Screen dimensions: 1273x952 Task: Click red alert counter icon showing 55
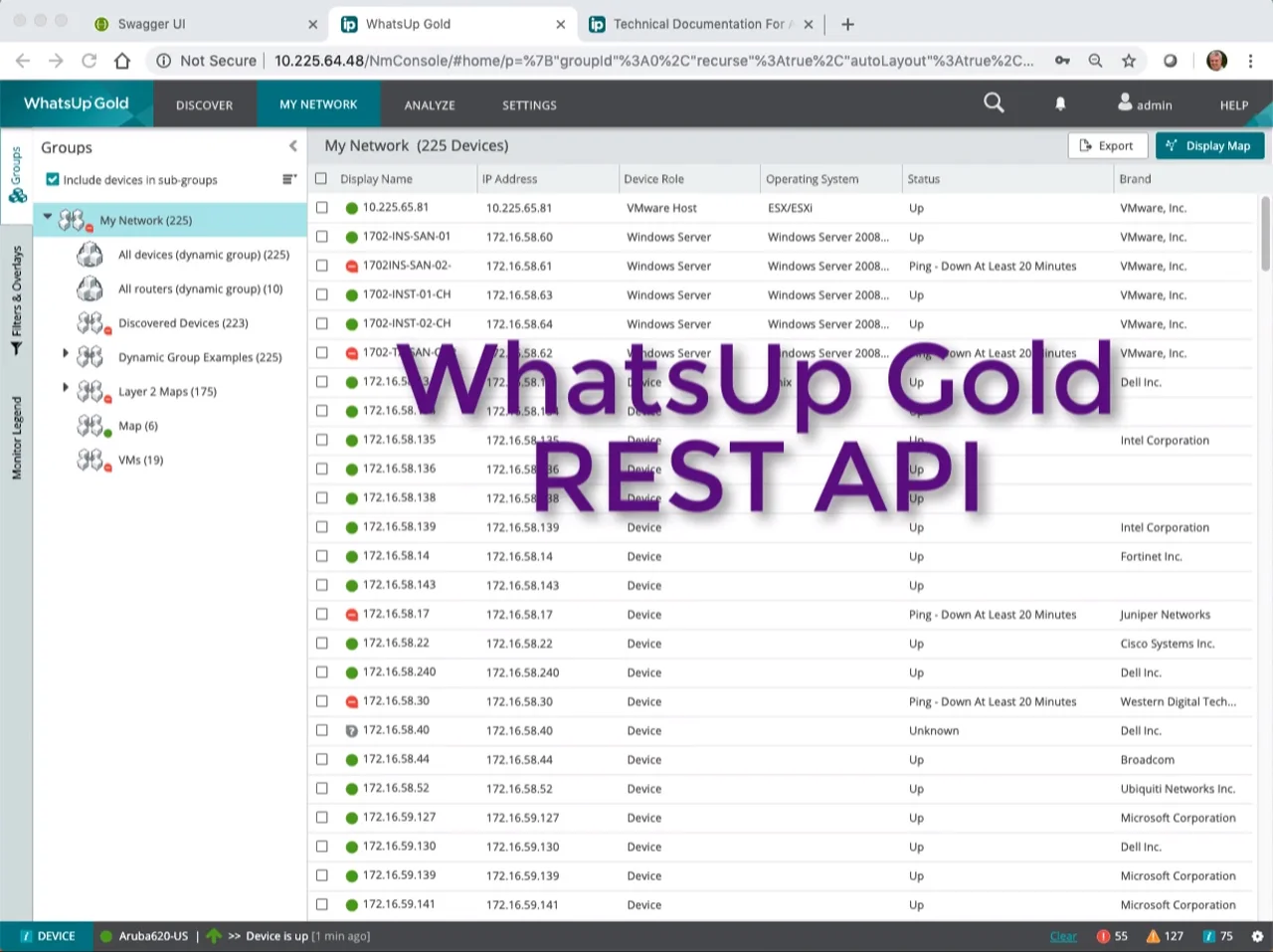[x=1103, y=936]
